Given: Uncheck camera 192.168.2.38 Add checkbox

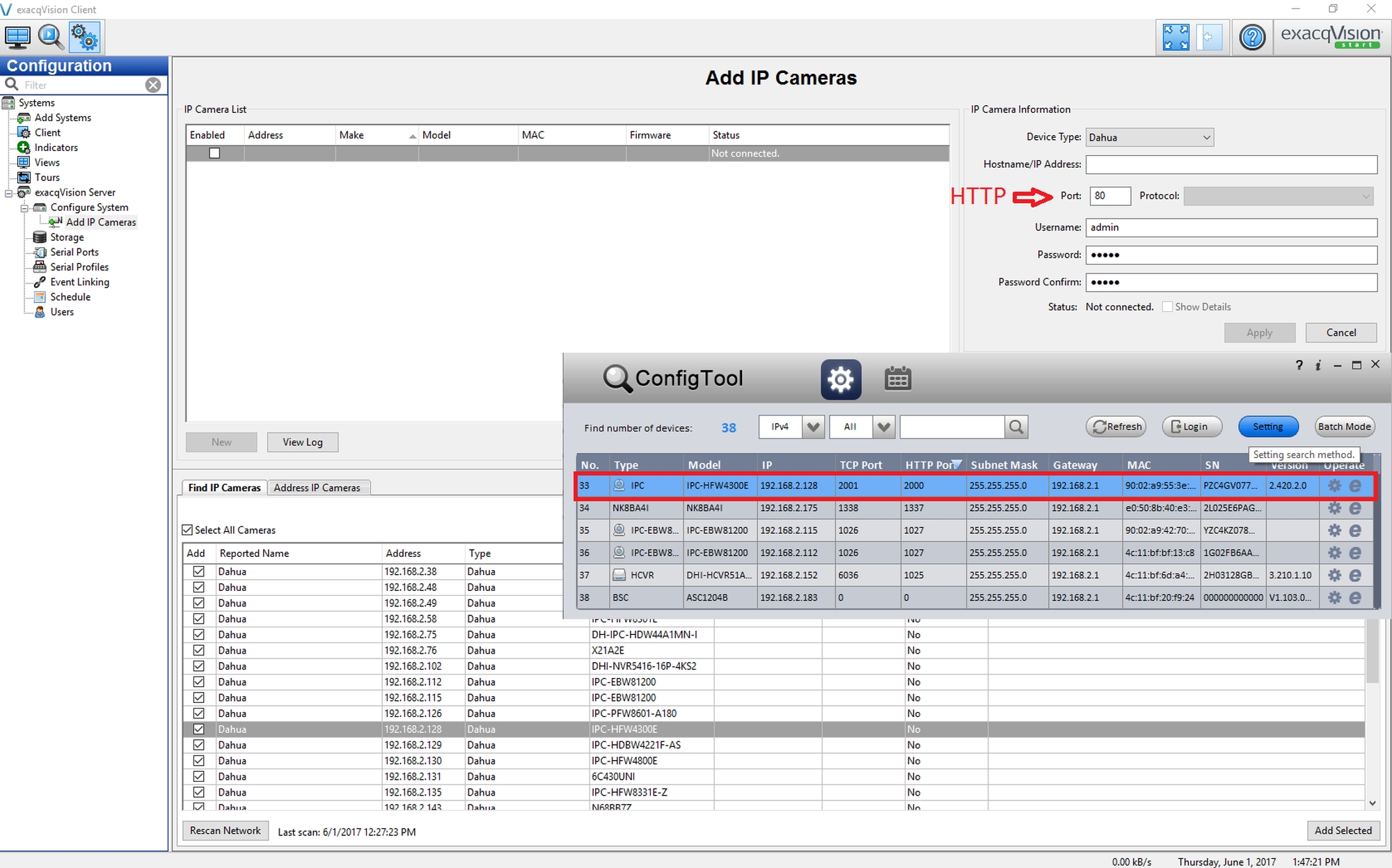Looking at the screenshot, I should point(198,571).
